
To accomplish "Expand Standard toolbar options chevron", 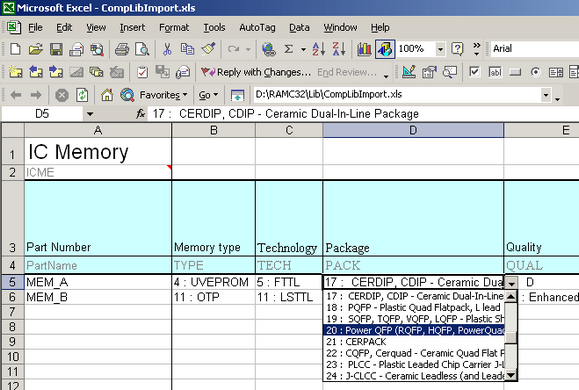I will coord(477,49).
